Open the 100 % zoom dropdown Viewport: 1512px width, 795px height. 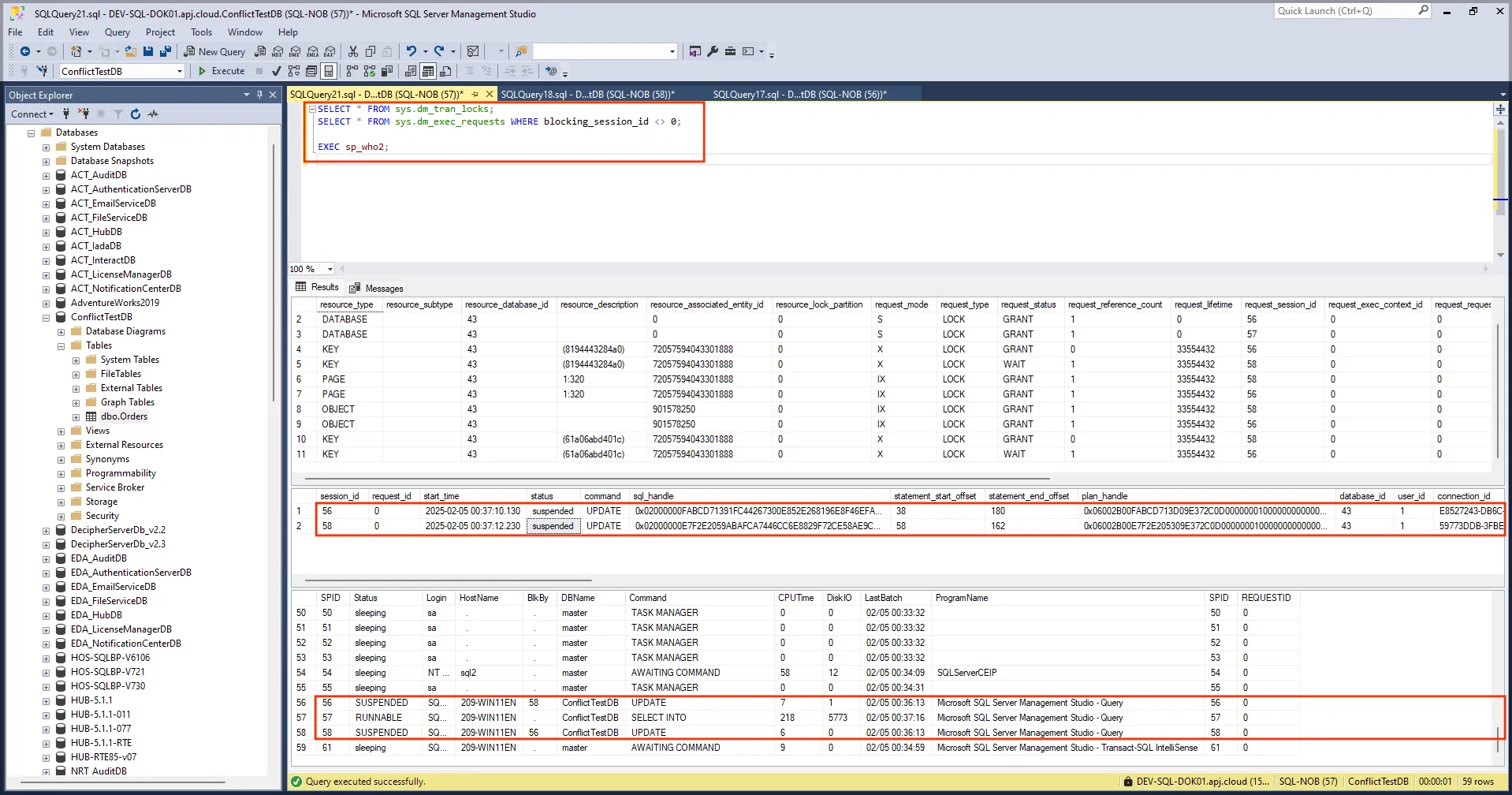(x=330, y=269)
